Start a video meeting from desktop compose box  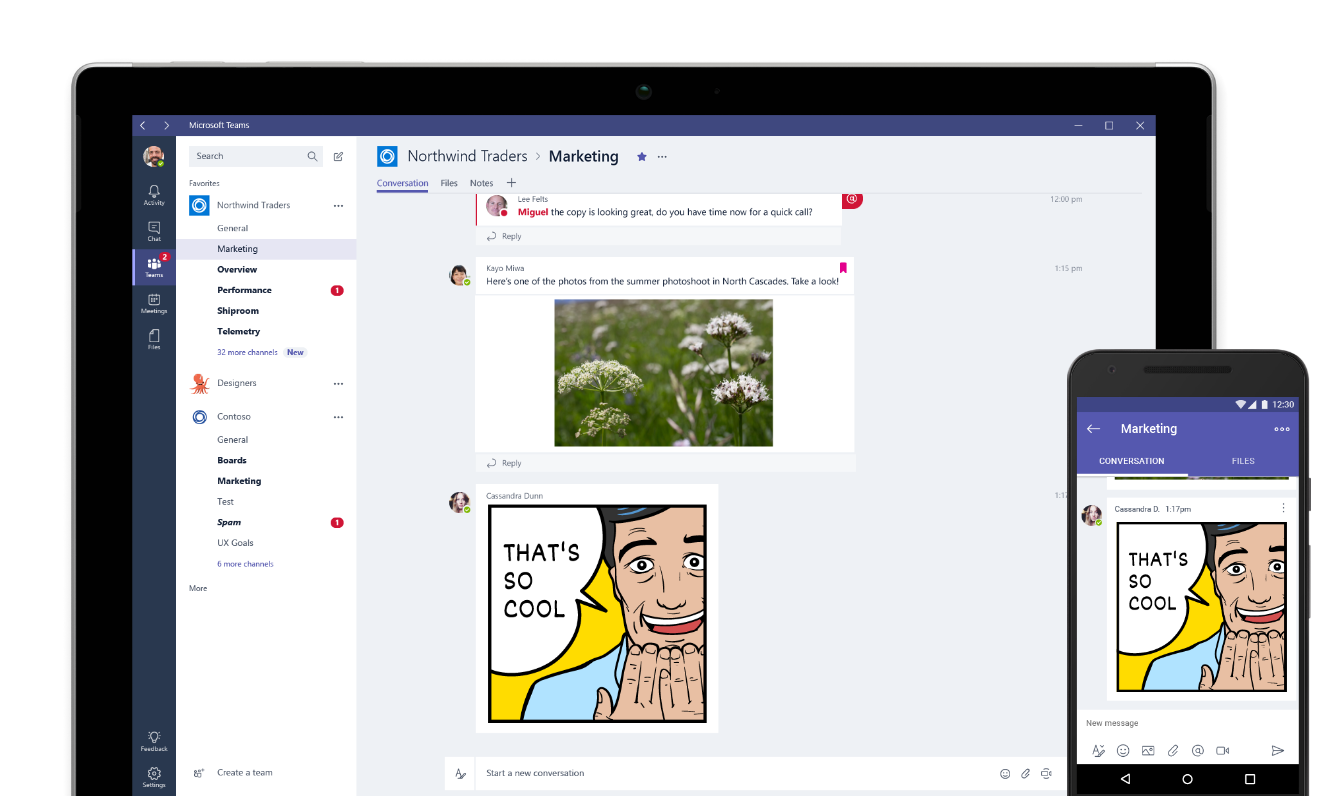point(1046,773)
